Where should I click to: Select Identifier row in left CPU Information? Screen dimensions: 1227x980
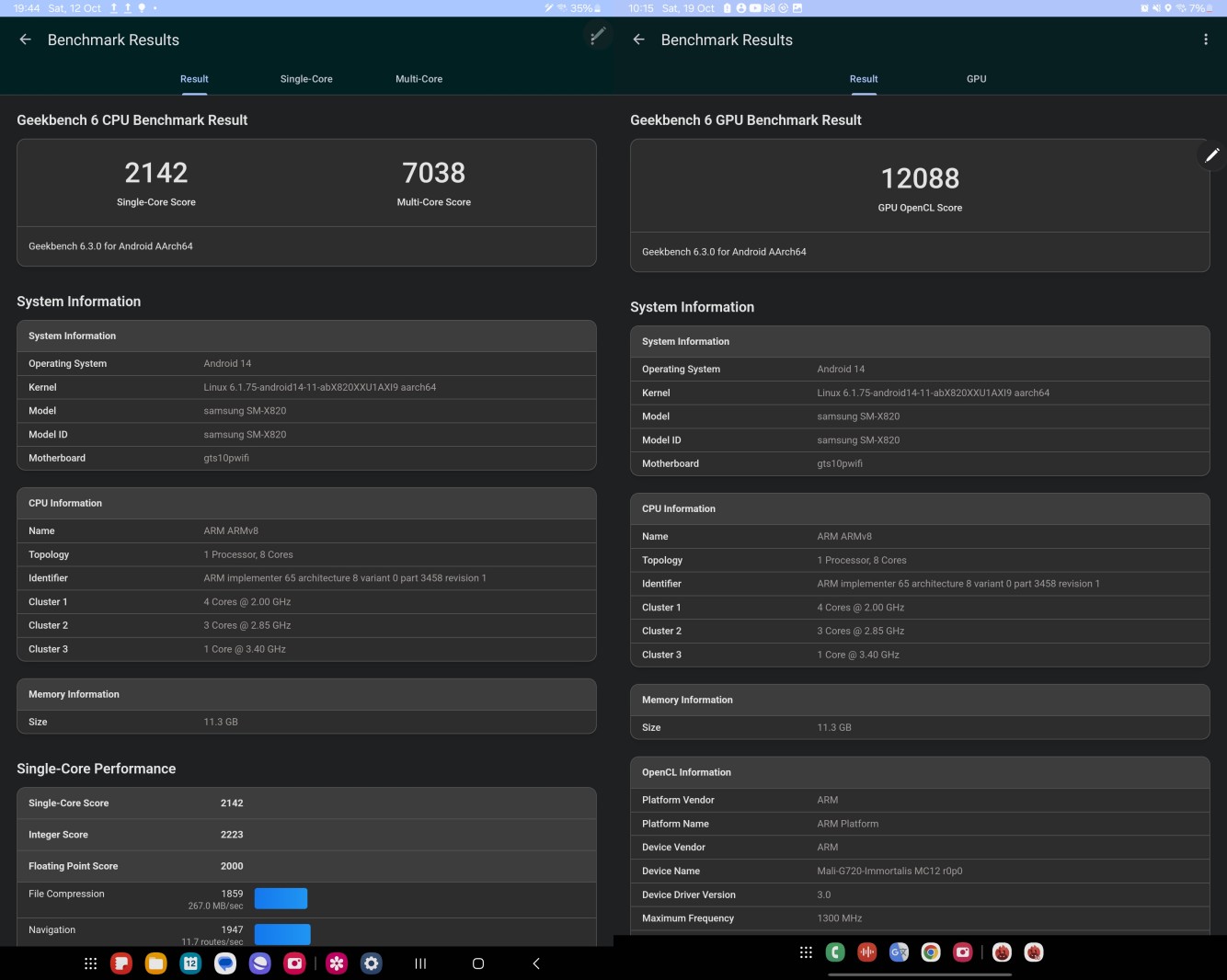(306, 578)
